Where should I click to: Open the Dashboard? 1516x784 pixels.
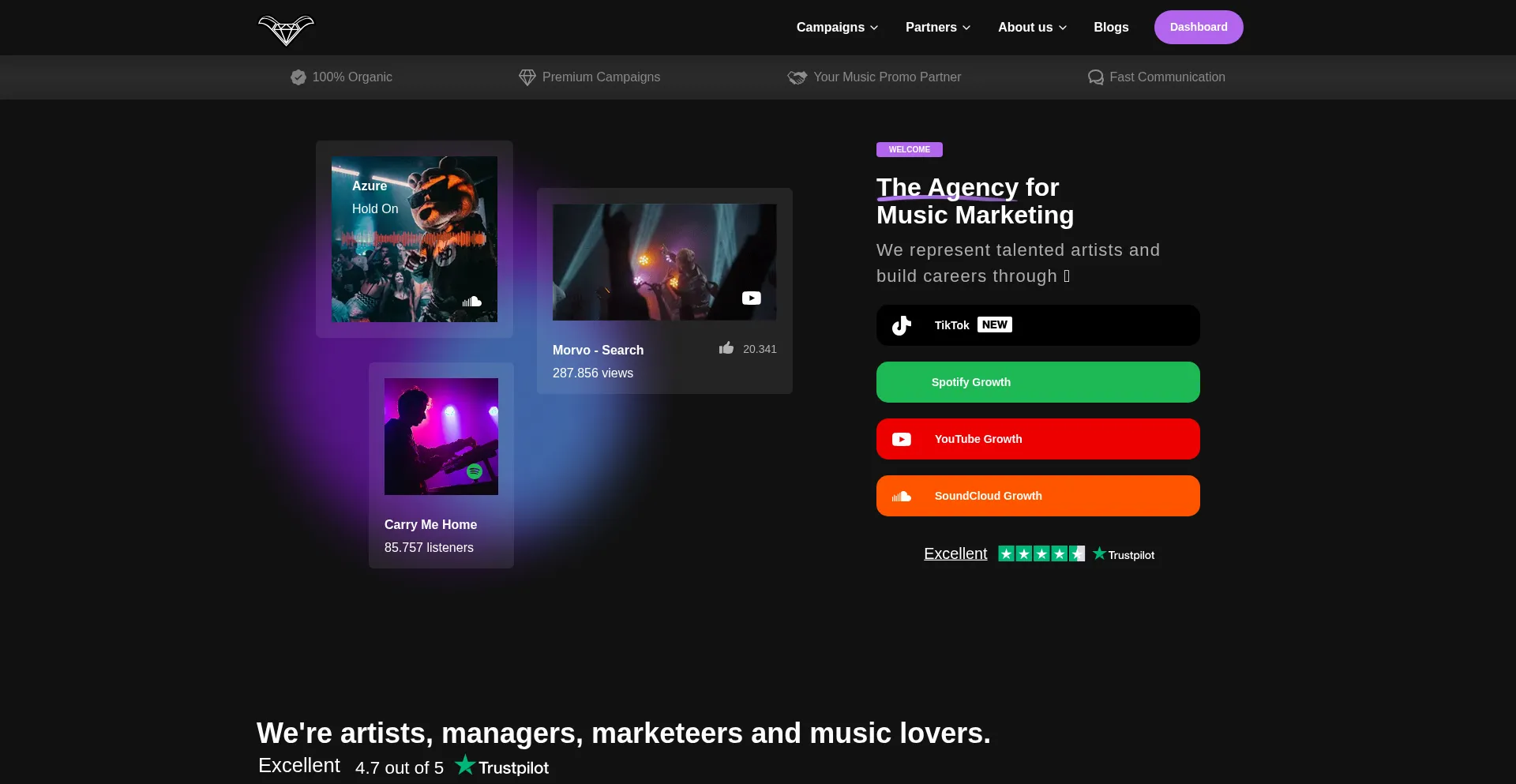click(1199, 27)
